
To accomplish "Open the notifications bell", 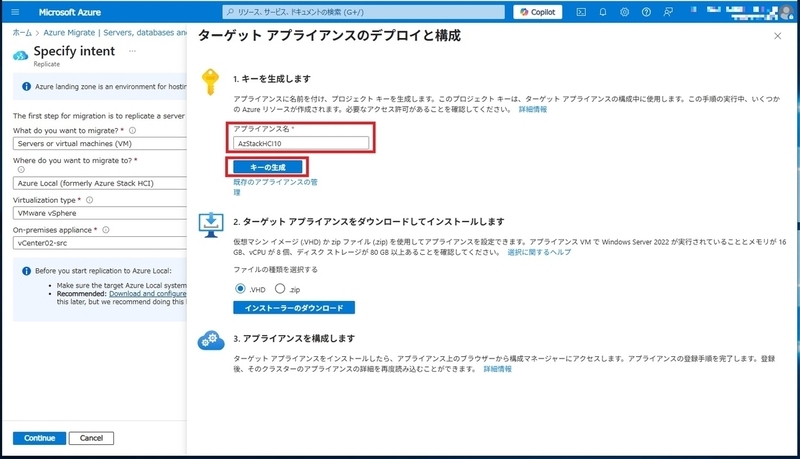I will (x=603, y=12).
